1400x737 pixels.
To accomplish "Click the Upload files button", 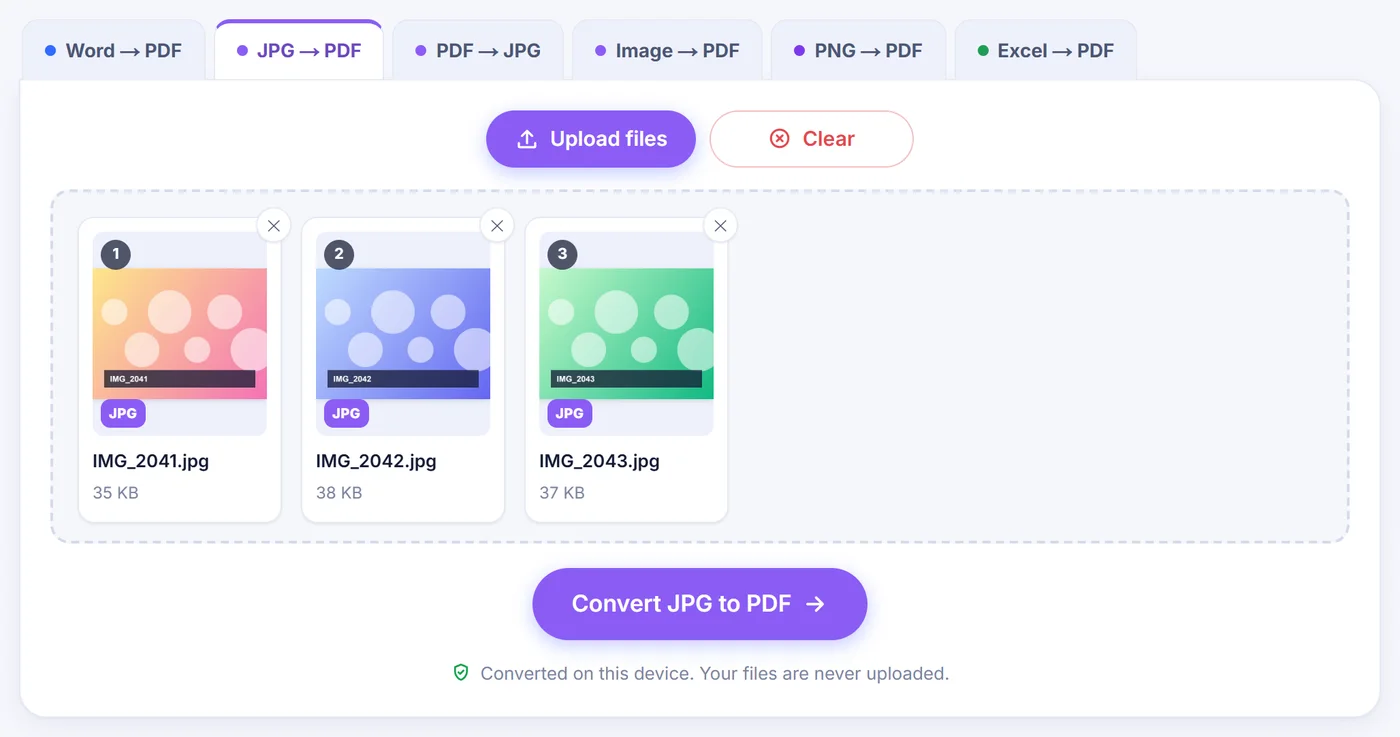I will (x=591, y=139).
